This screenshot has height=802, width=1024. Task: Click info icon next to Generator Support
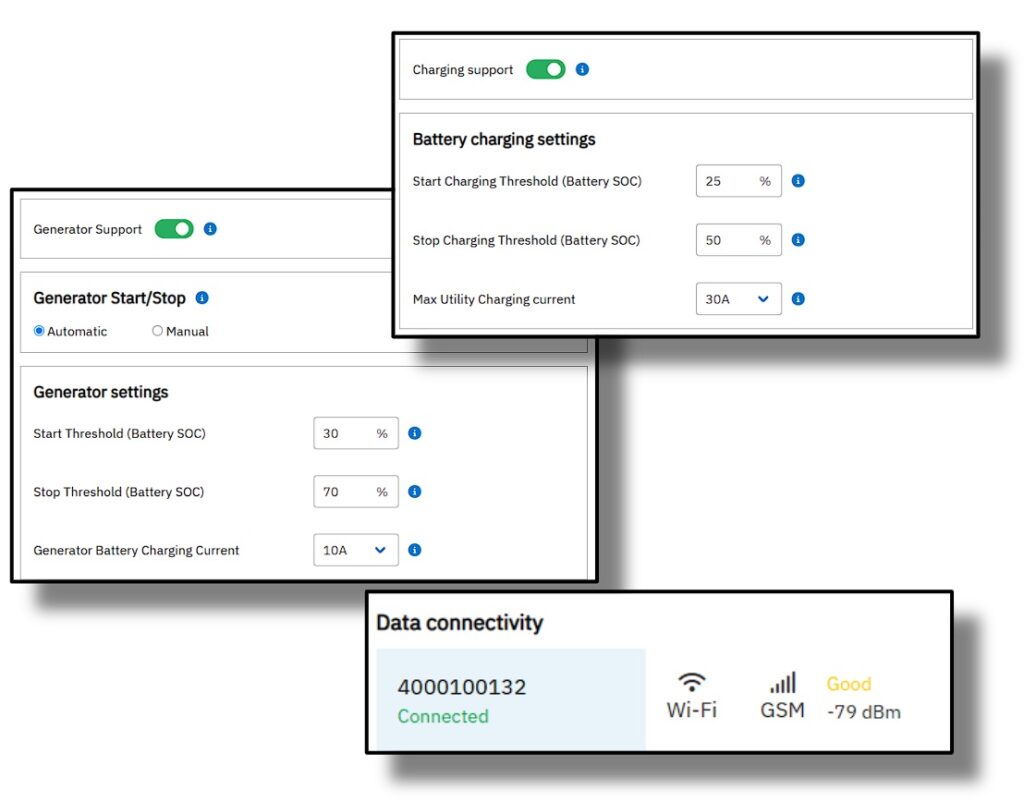(x=210, y=229)
